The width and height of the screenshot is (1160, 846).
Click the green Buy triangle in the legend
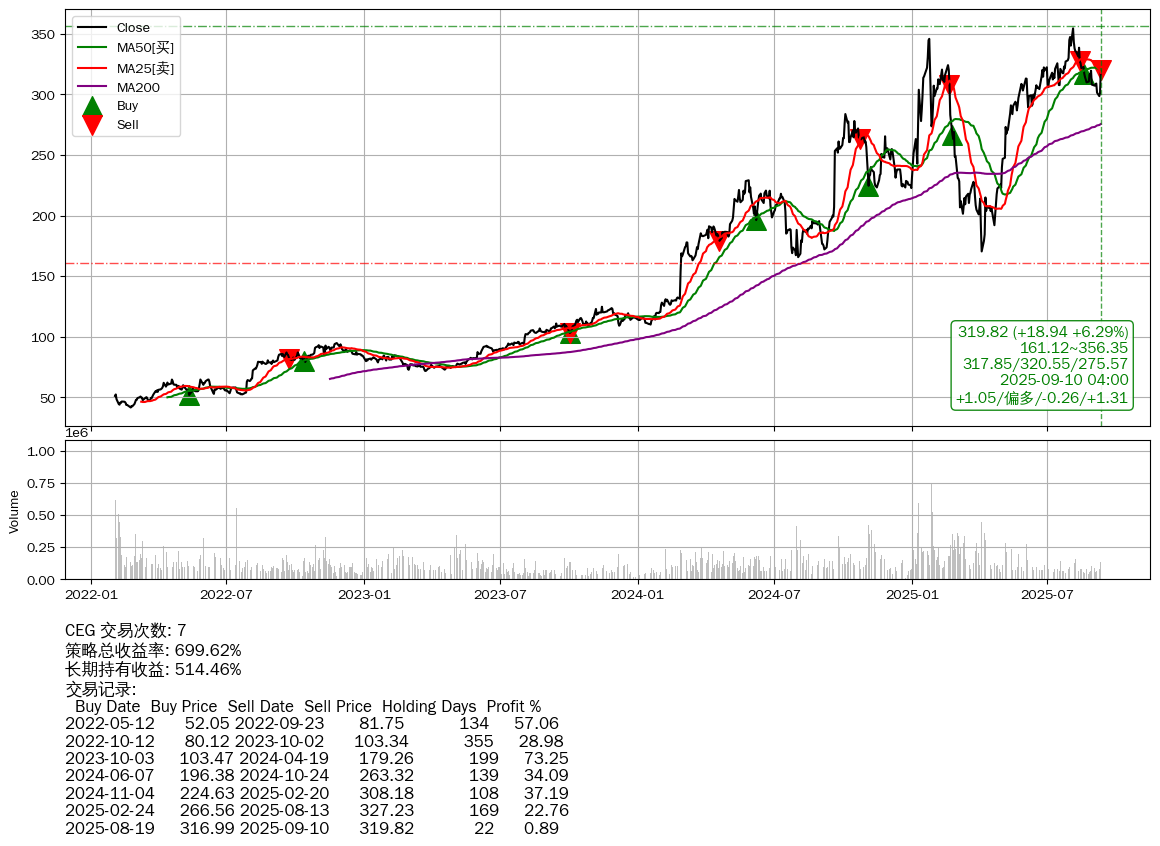[92, 106]
